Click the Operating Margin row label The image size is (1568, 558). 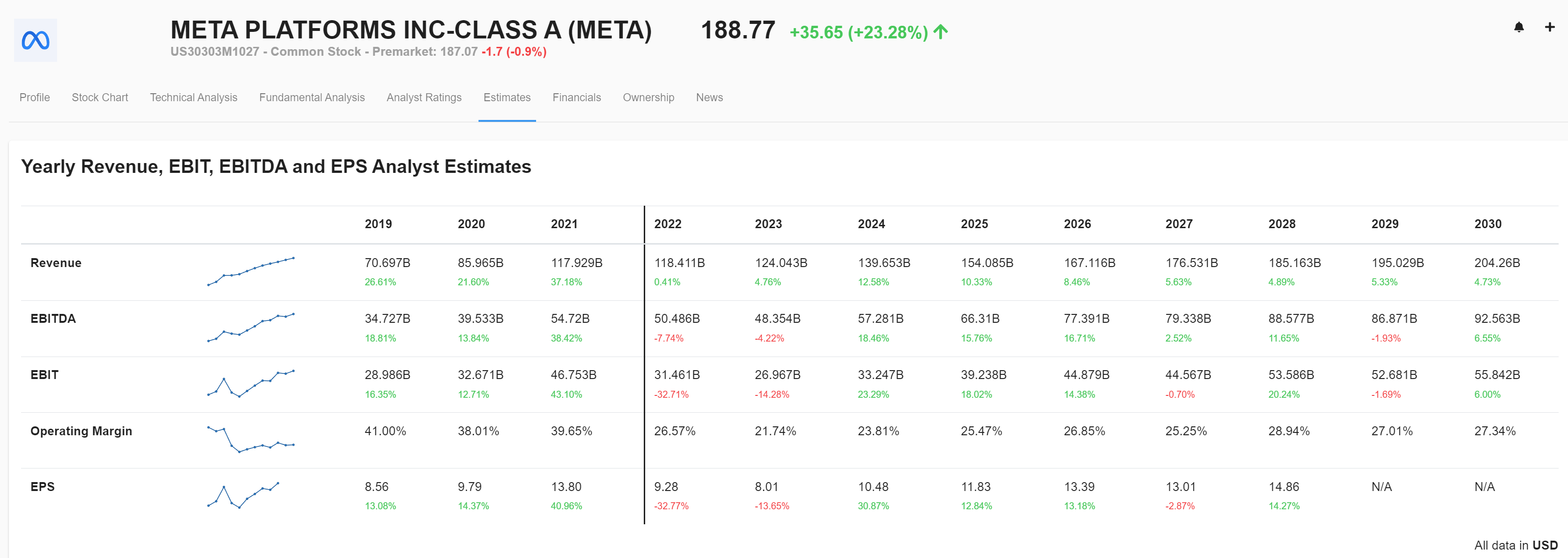coord(81,432)
